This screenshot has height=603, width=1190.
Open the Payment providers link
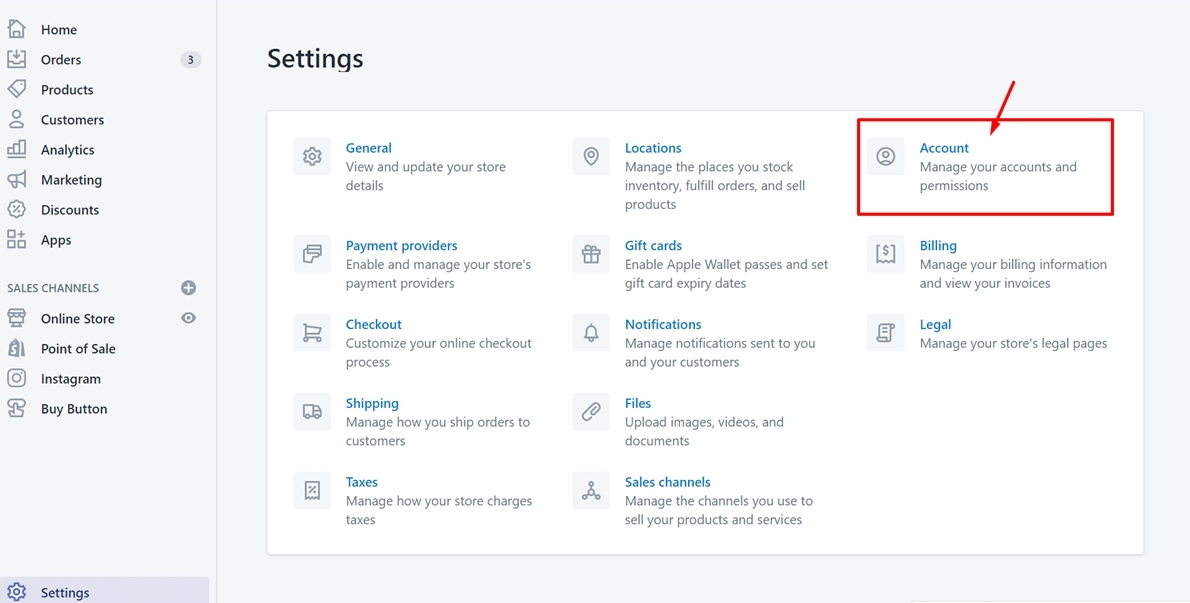(x=401, y=246)
